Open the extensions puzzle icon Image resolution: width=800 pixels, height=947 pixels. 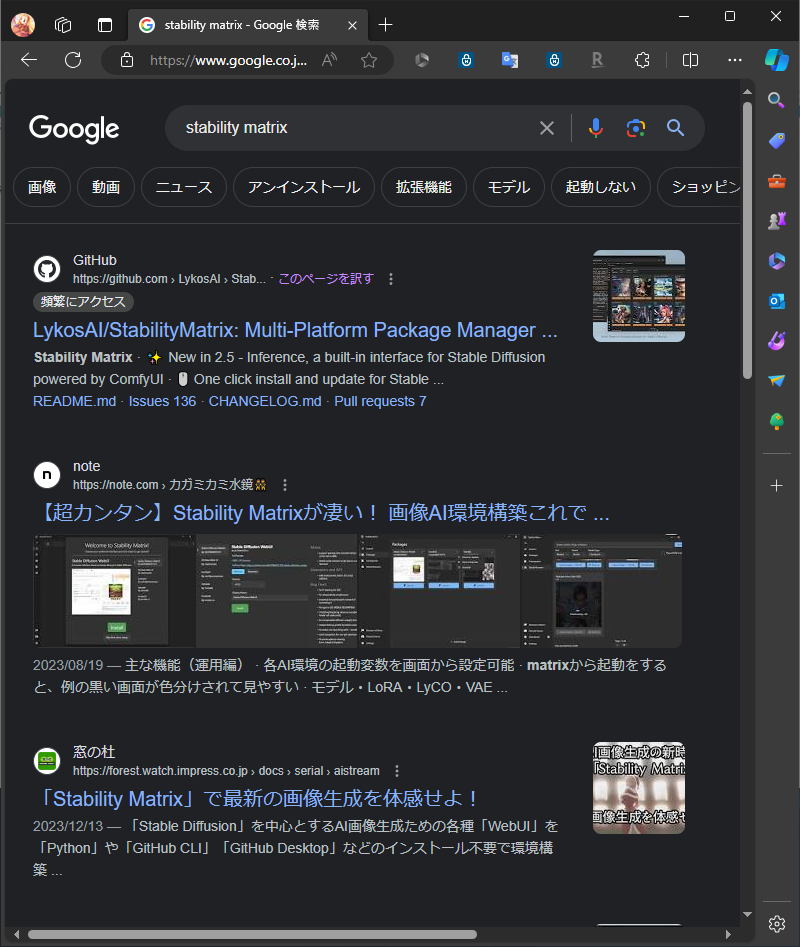point(642,60)
